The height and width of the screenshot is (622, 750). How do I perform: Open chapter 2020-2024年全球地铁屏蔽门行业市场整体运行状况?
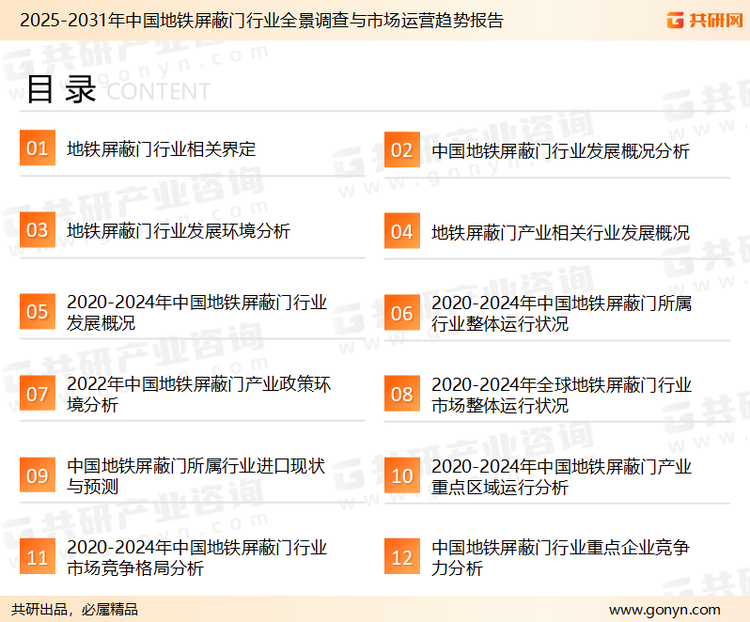561,395
